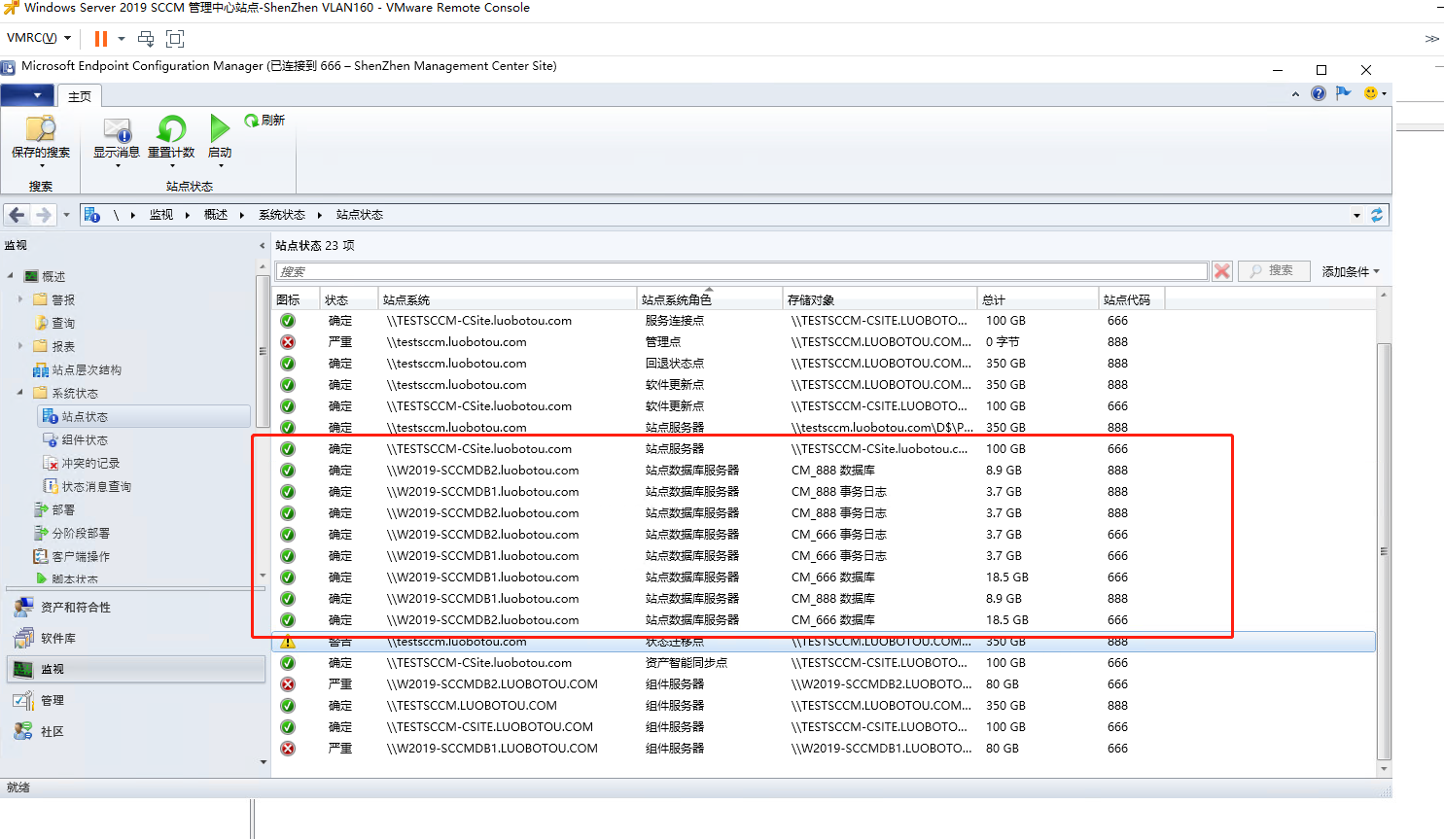The height and width of the screenshot is (840, 1444).
Task: Sort by the 站点系统角色 column header
Action: [710, 299]
